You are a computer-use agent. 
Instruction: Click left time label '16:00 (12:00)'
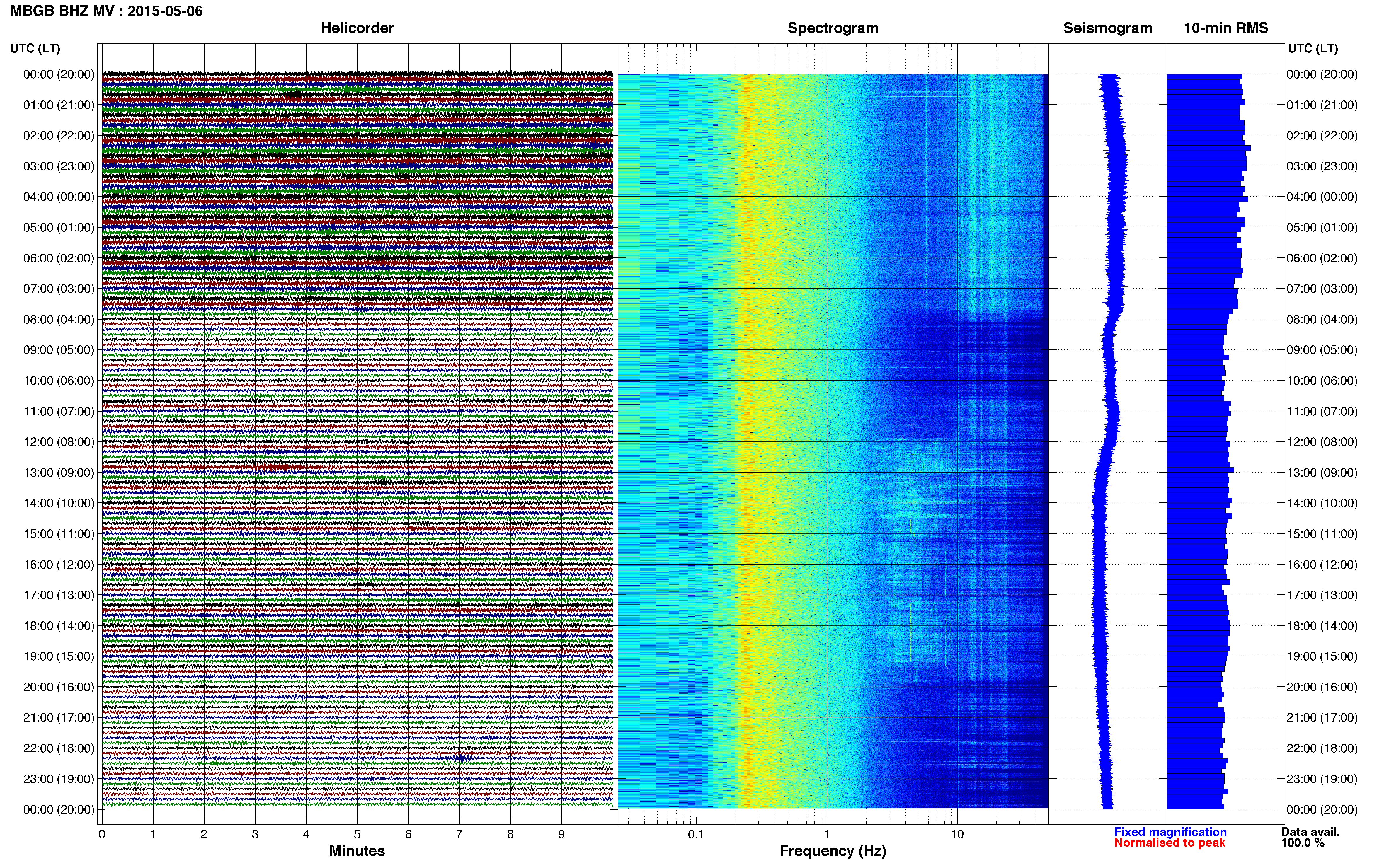(59, 564)
